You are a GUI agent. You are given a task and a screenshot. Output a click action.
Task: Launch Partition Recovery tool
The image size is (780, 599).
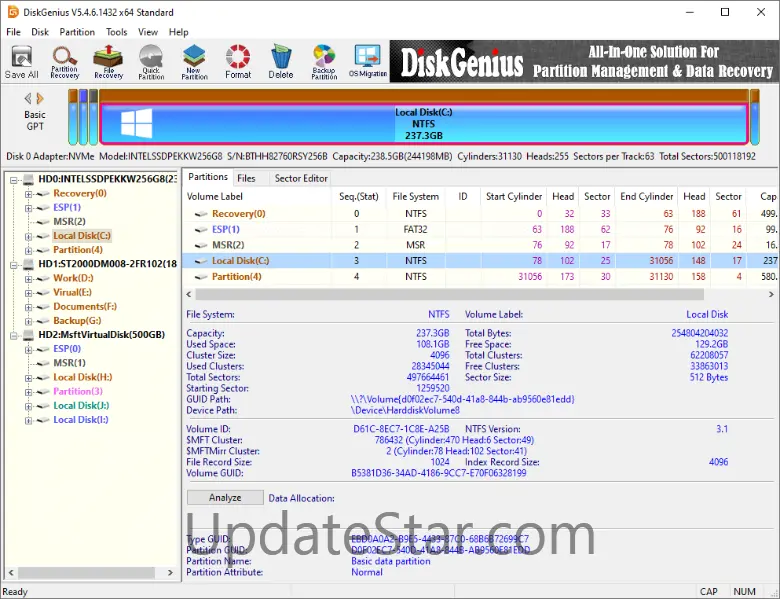(x=65, y=62)
